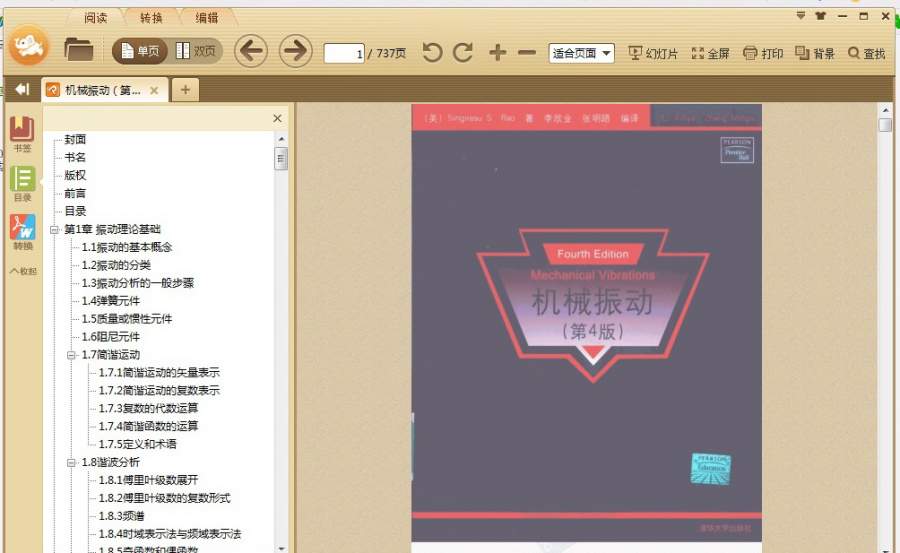Switch to double page view (双页)
The height and width of the screenshot is (553, 900).
(196, 51)
